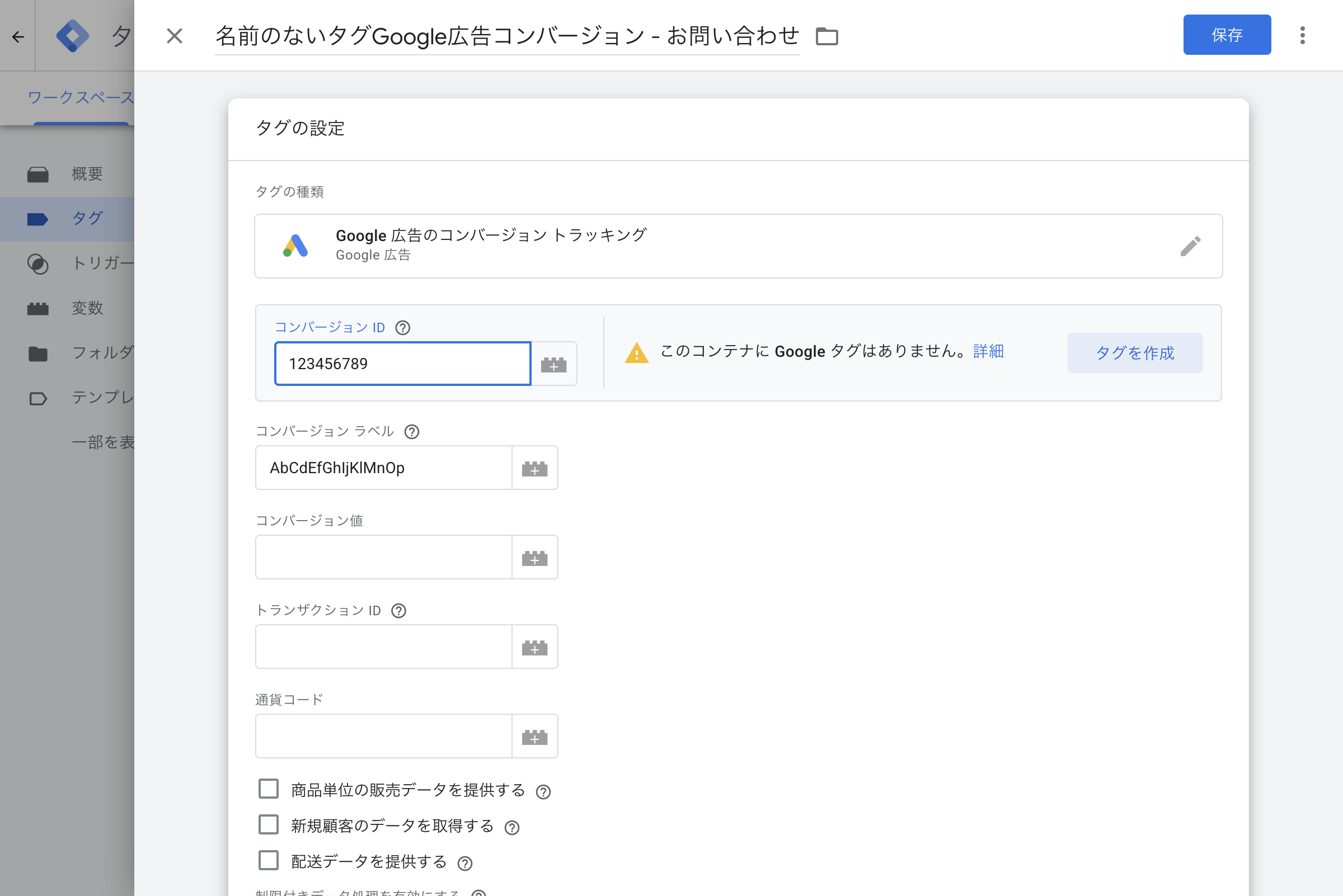Screen dimensions: 1343x896
Task: Click the 通貨コード input field
Action: point(384,736)
